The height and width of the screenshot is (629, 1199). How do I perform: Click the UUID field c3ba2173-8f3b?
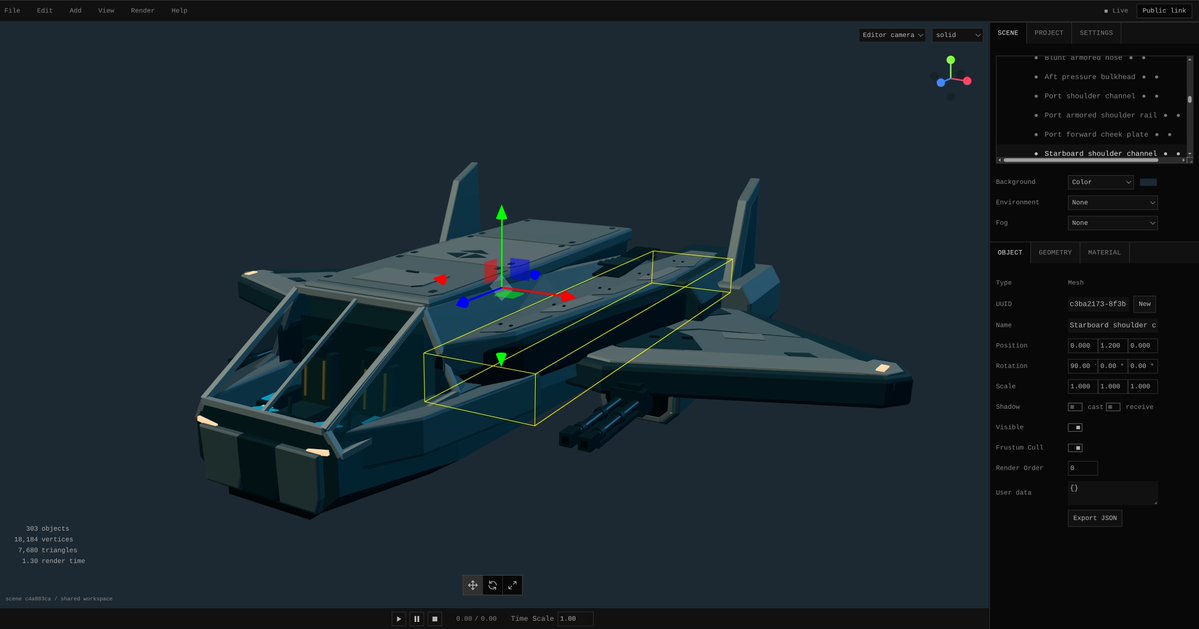(1098, 304)
